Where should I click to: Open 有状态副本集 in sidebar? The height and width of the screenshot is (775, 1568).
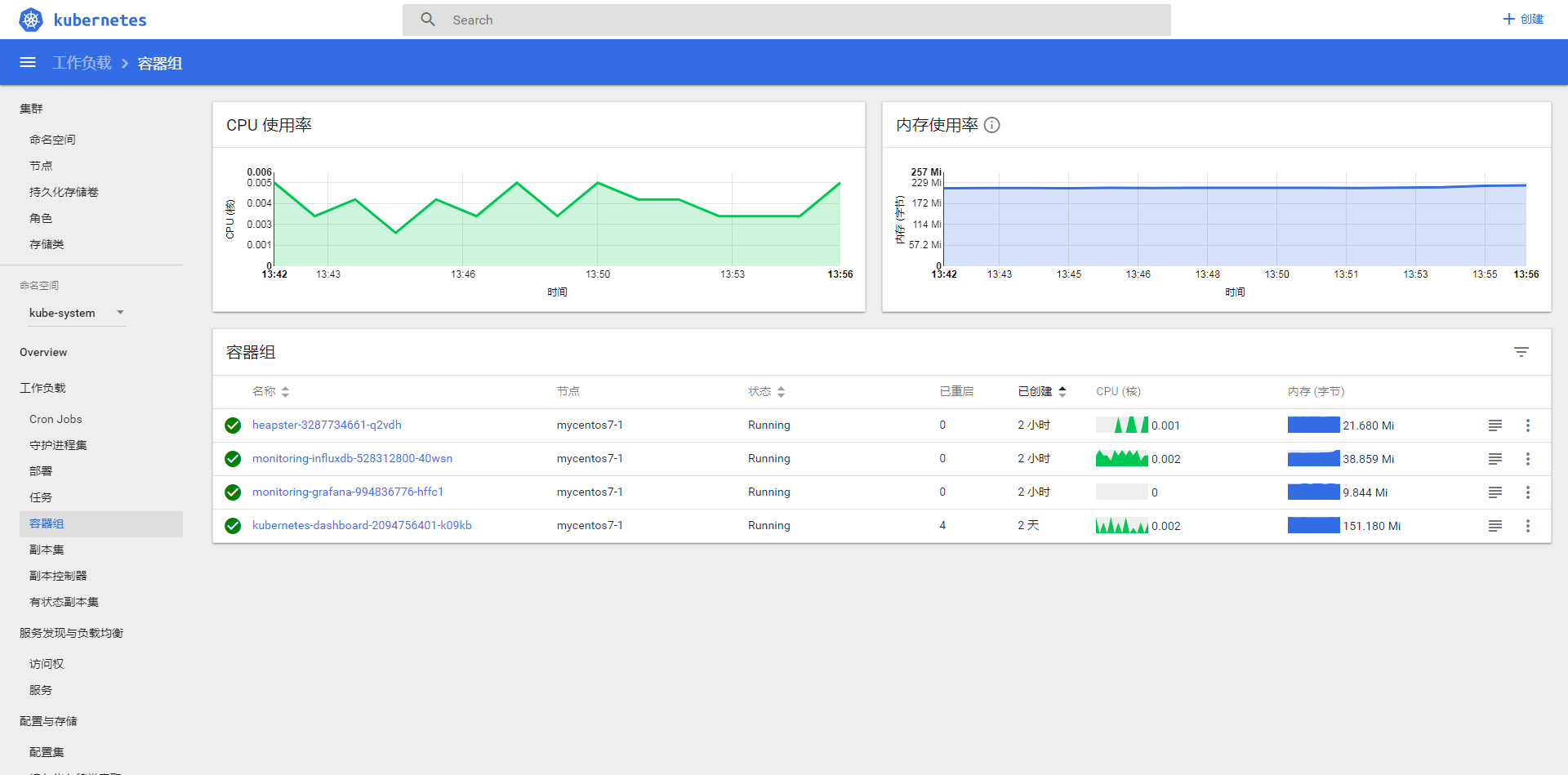(x=64, y=602)
